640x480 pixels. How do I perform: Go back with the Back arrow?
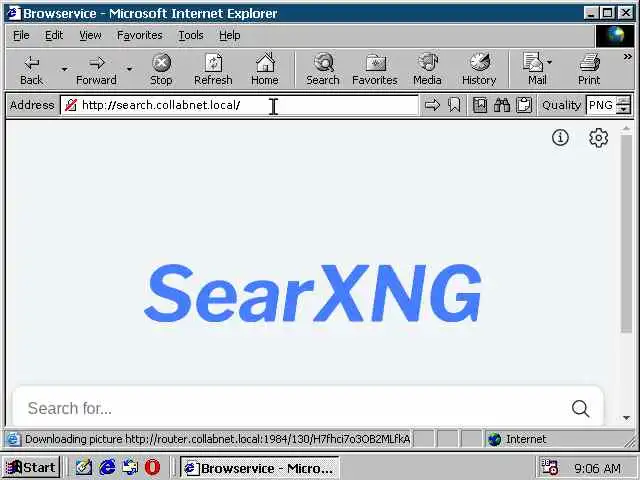[x=31, y=69]
